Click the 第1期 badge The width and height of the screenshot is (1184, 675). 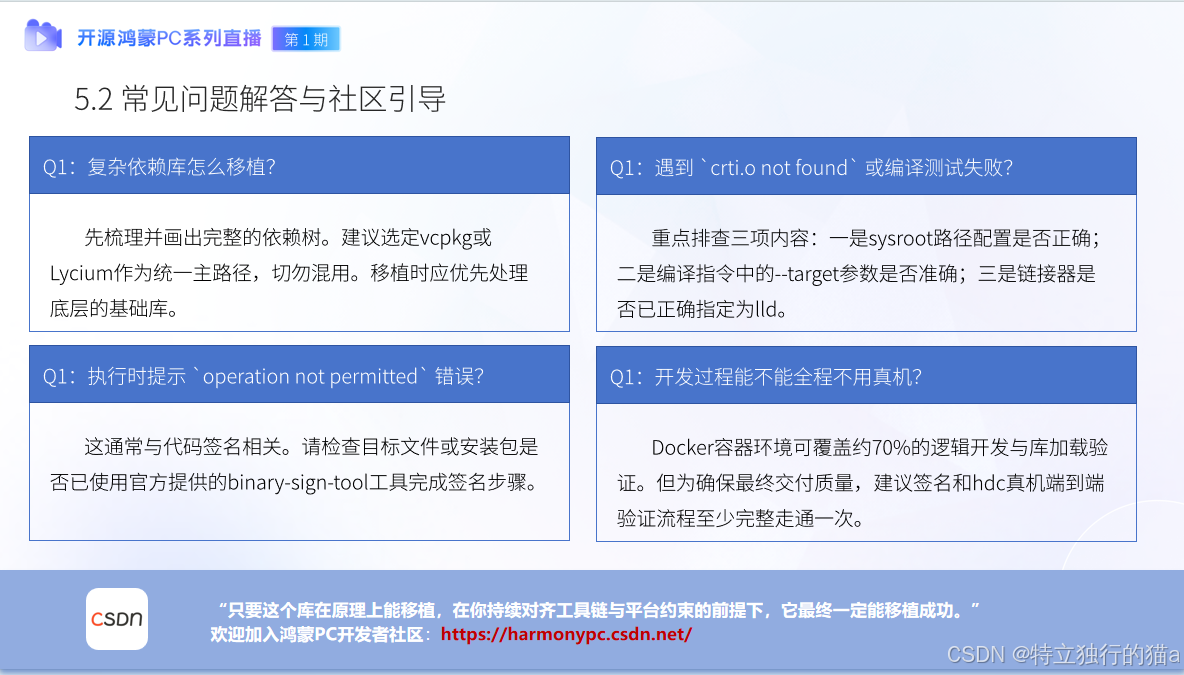306,39
